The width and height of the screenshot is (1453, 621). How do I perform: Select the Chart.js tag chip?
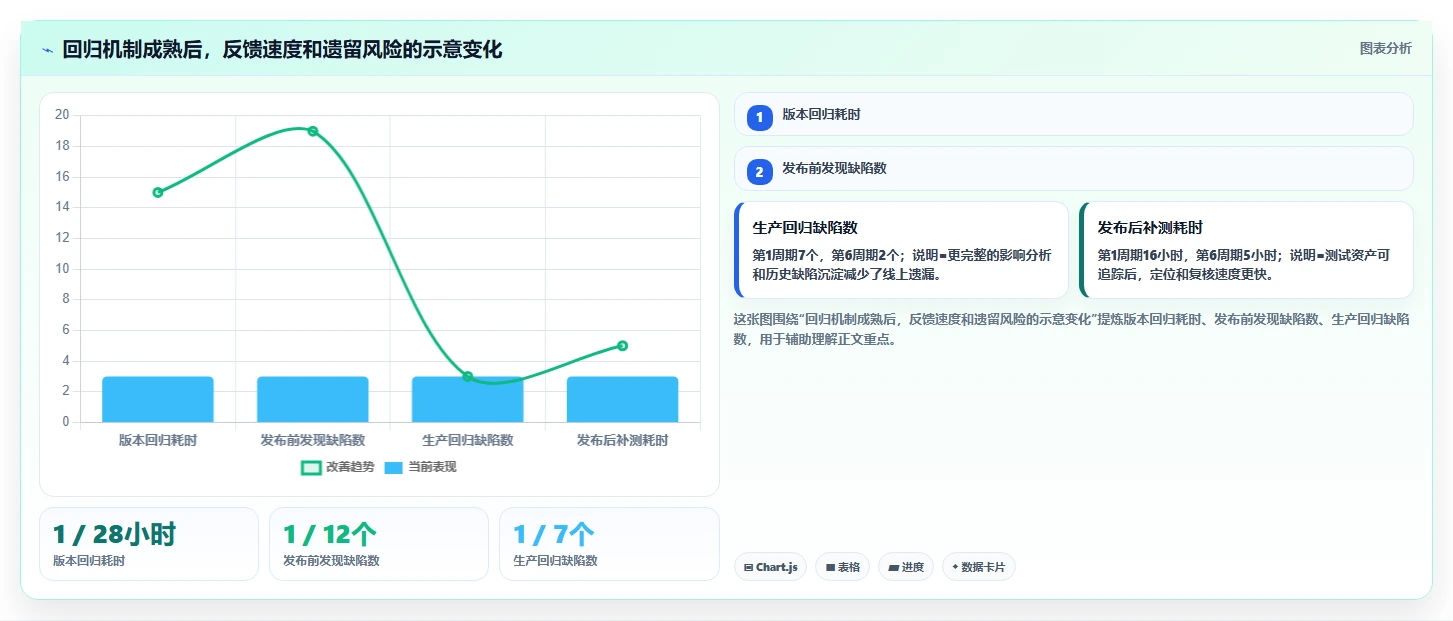pos(770,567)
